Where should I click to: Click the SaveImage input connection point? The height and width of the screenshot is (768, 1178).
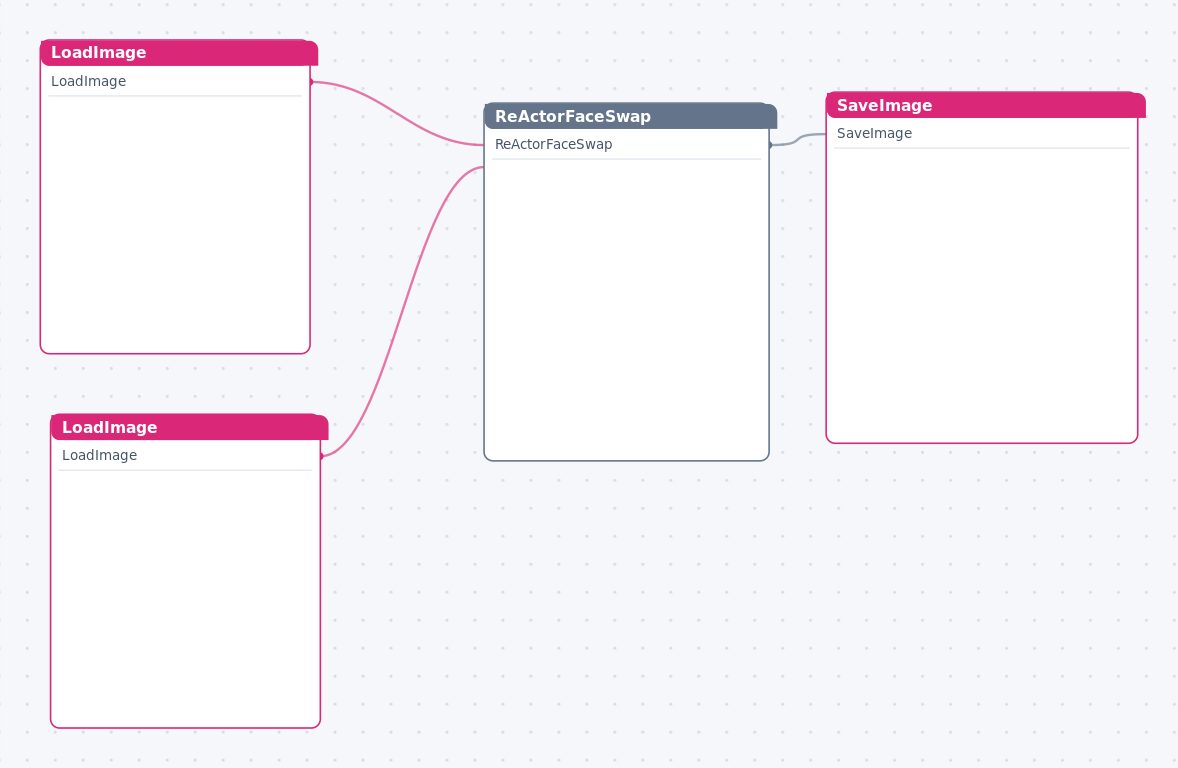826,134
